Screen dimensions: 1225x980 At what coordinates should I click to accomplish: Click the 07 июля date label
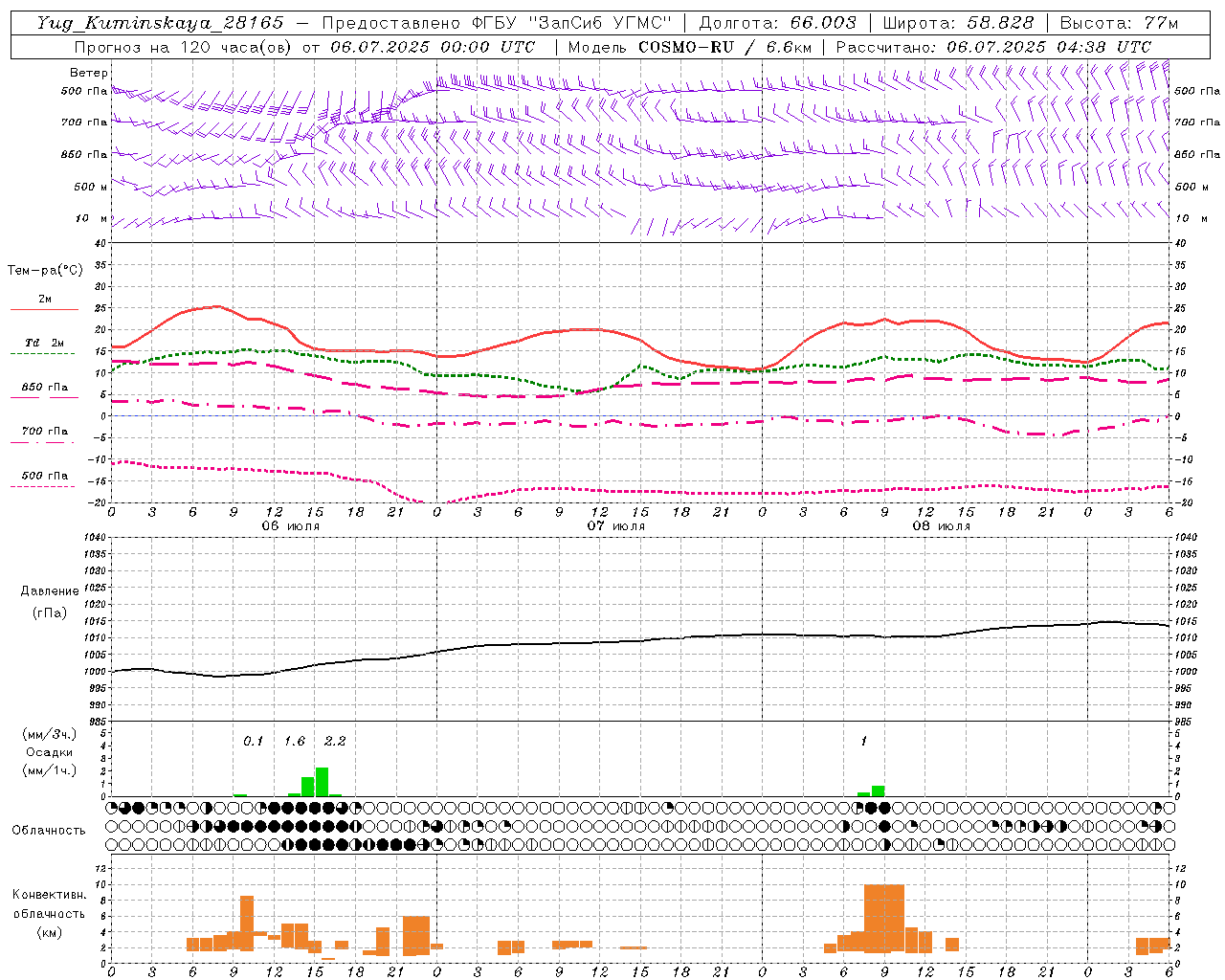click(616, 526)
